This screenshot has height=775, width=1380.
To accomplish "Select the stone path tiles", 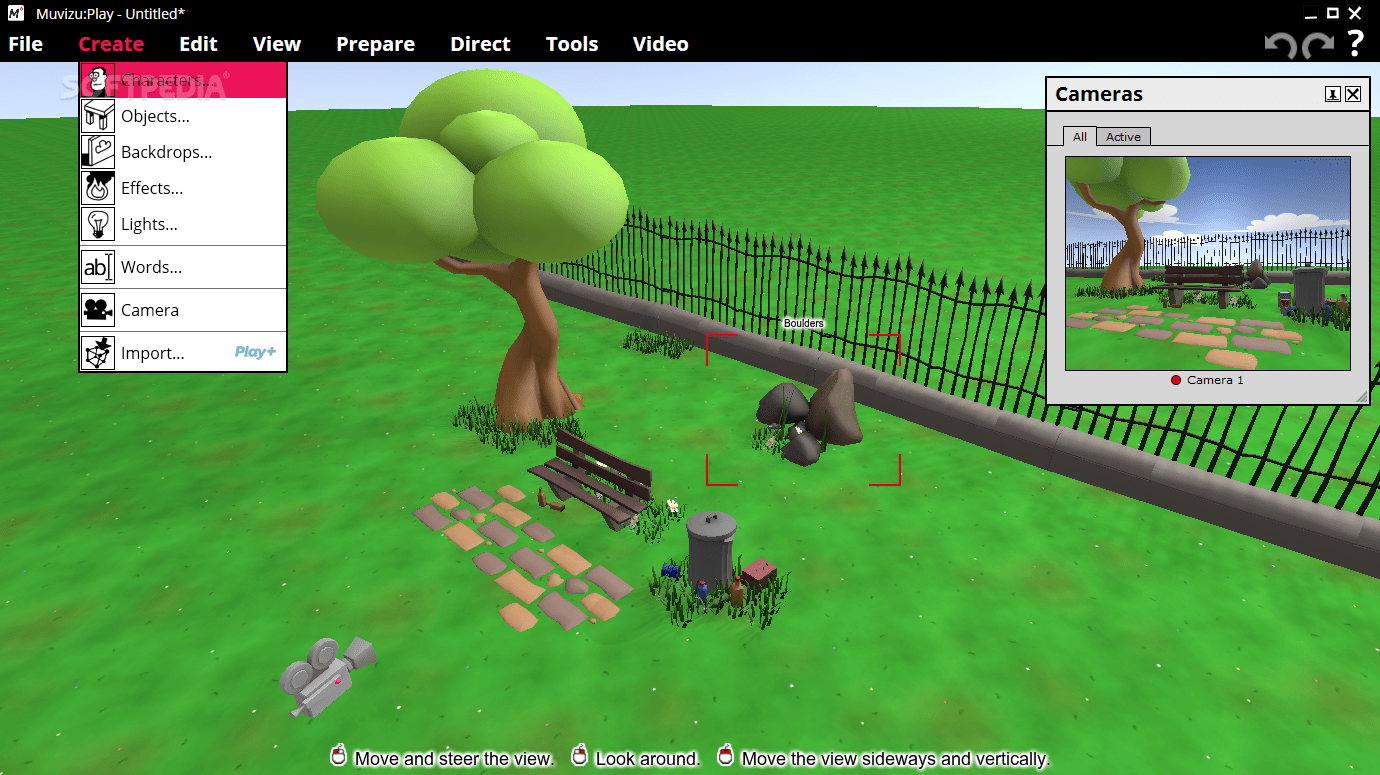I will click(x=521, y=556).
